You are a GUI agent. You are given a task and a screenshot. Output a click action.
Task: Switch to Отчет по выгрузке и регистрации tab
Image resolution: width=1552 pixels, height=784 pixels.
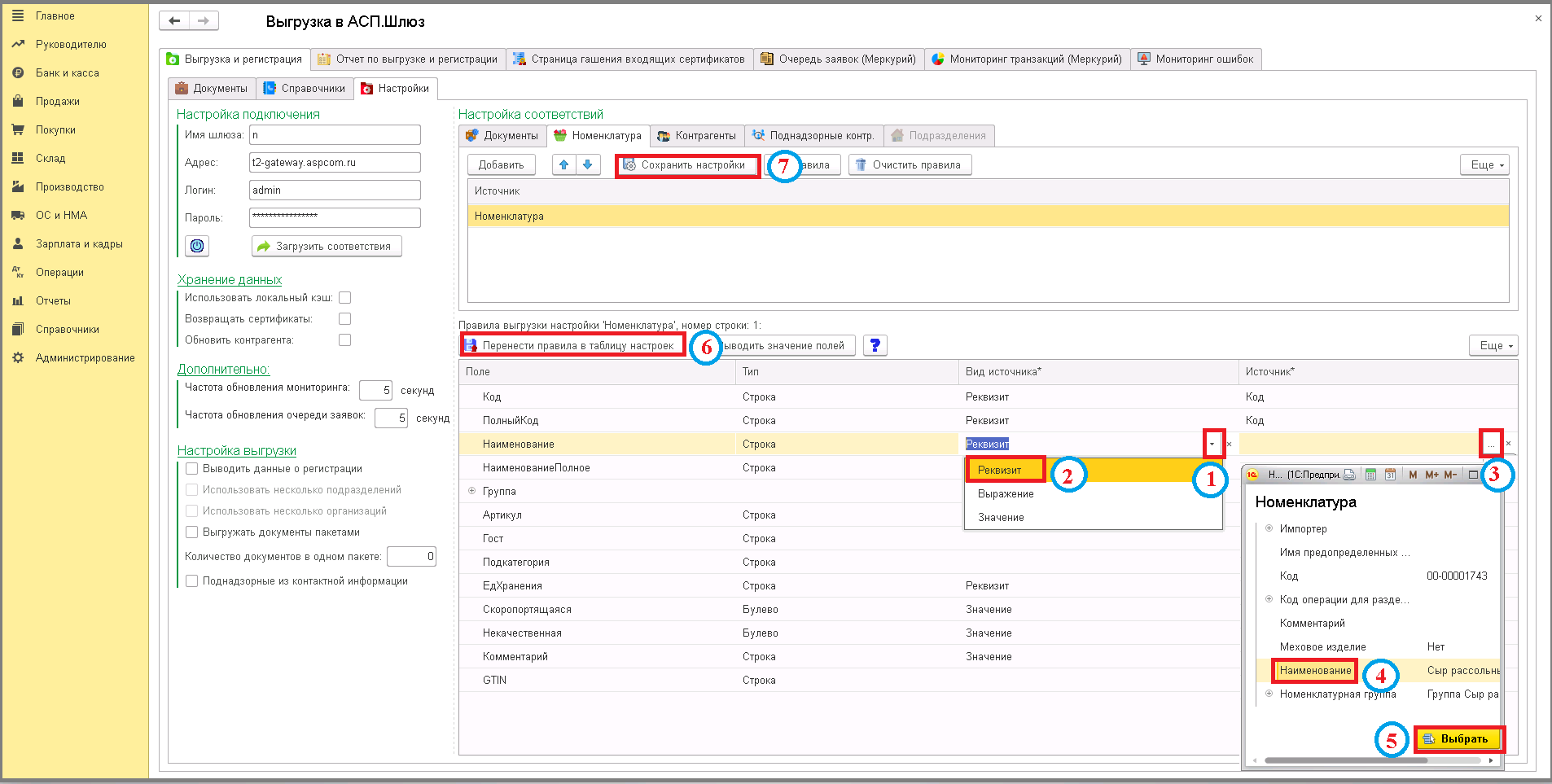tap(407, 59)
